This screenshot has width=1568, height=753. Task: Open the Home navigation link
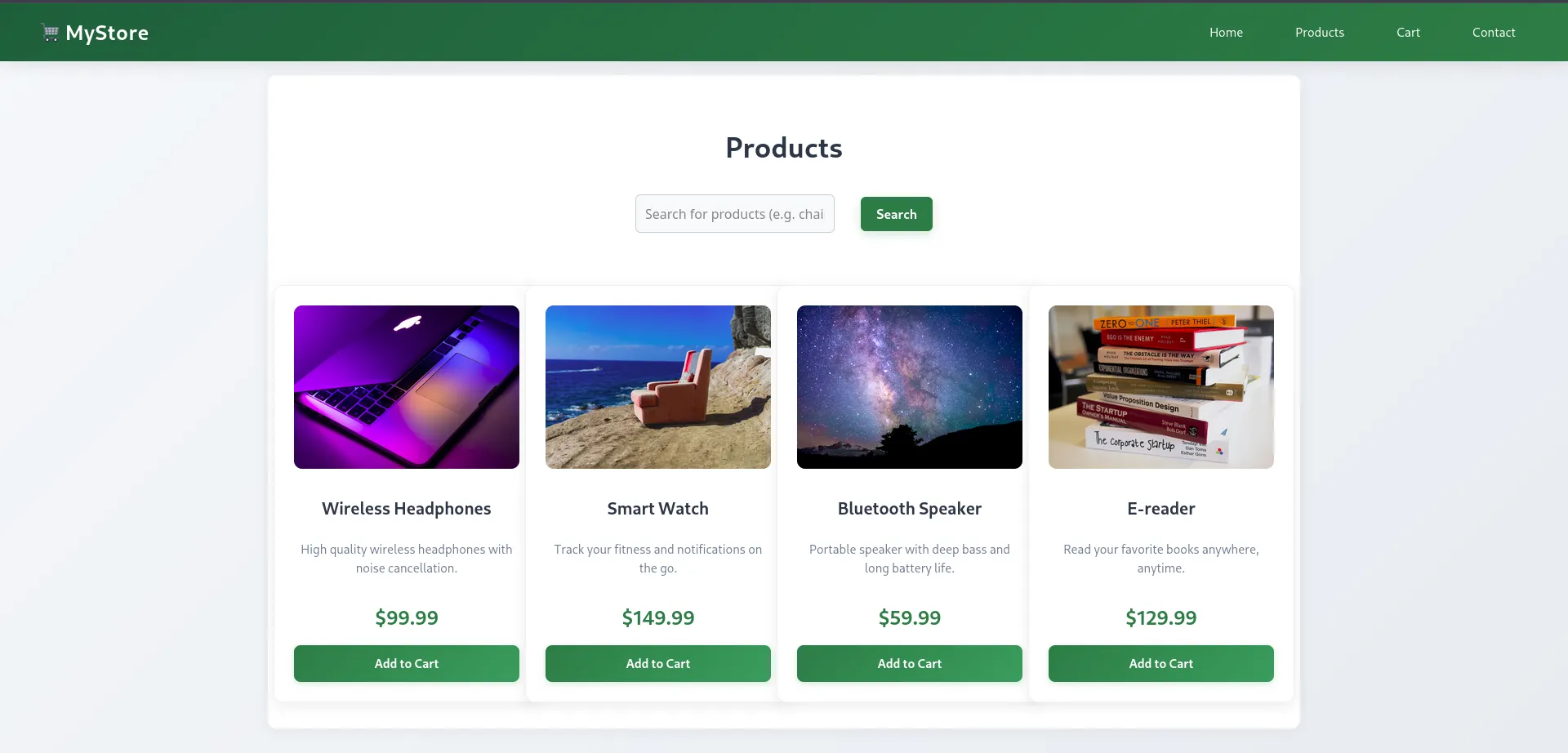1226,33
